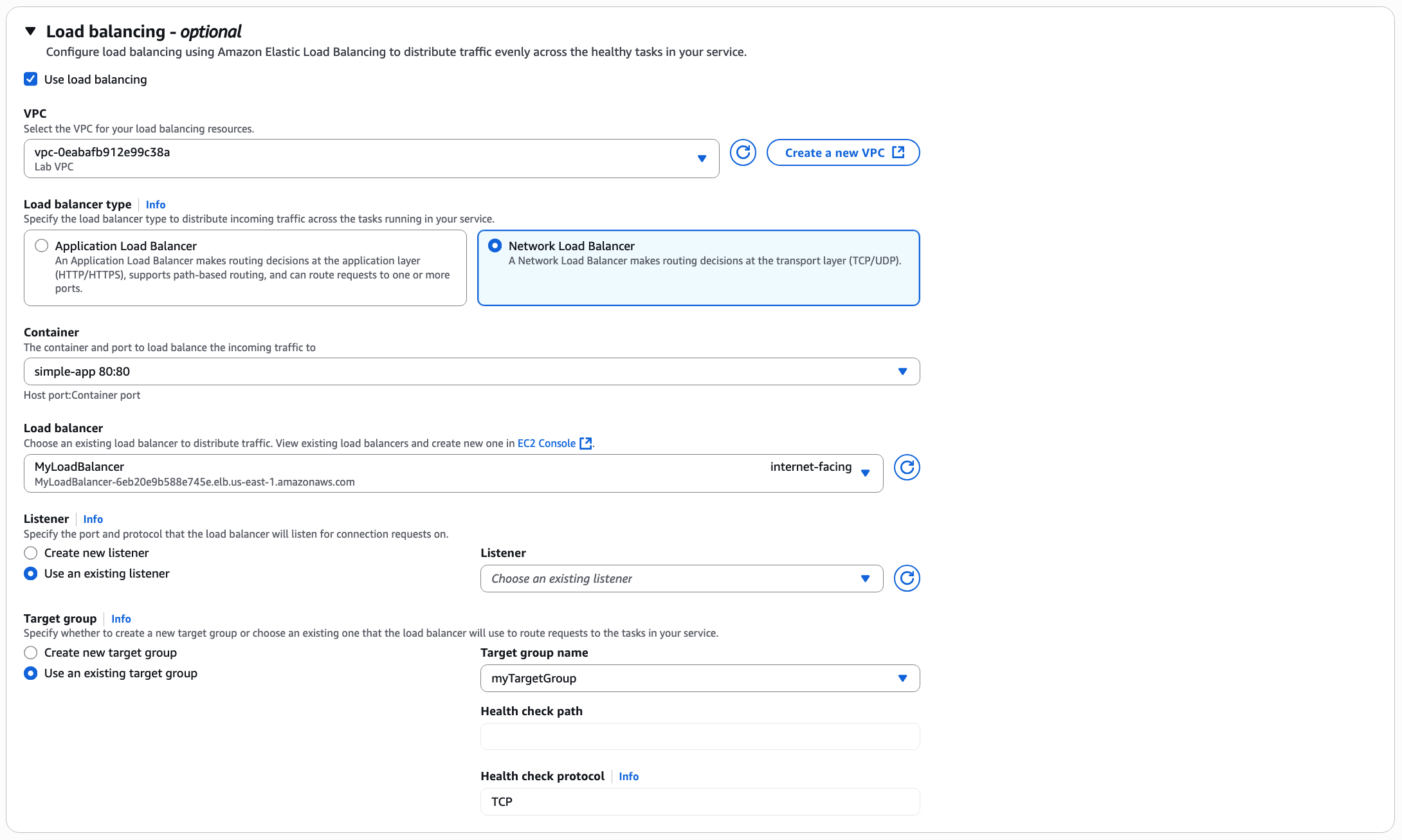The width and height of the screenshot is (1402, 840).
Task: Click the refresh icon next to VPC dropdown
Action: [x=743, y=152]
